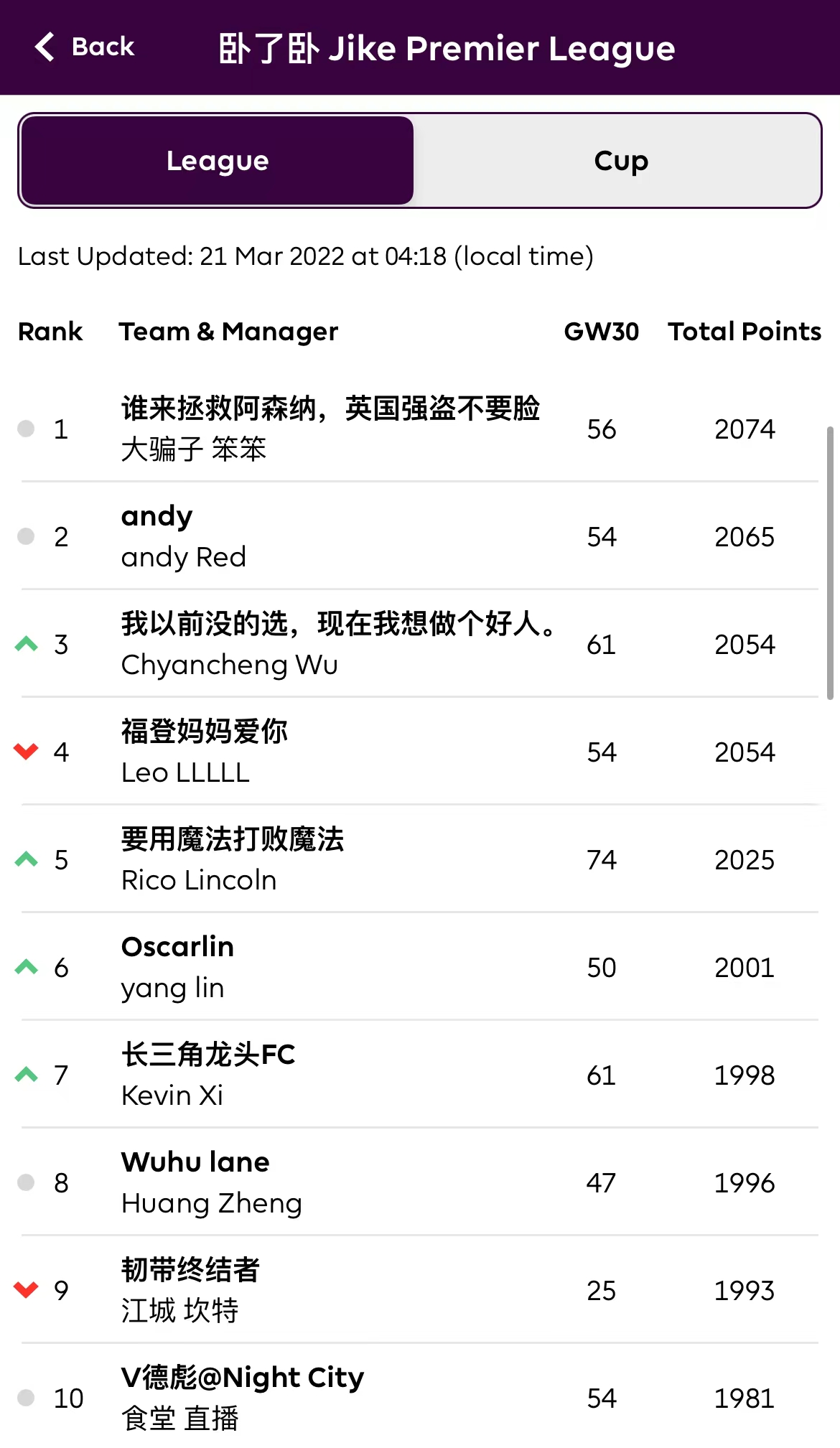Click red down arrow beside rank 4

(x=27, y=752)
